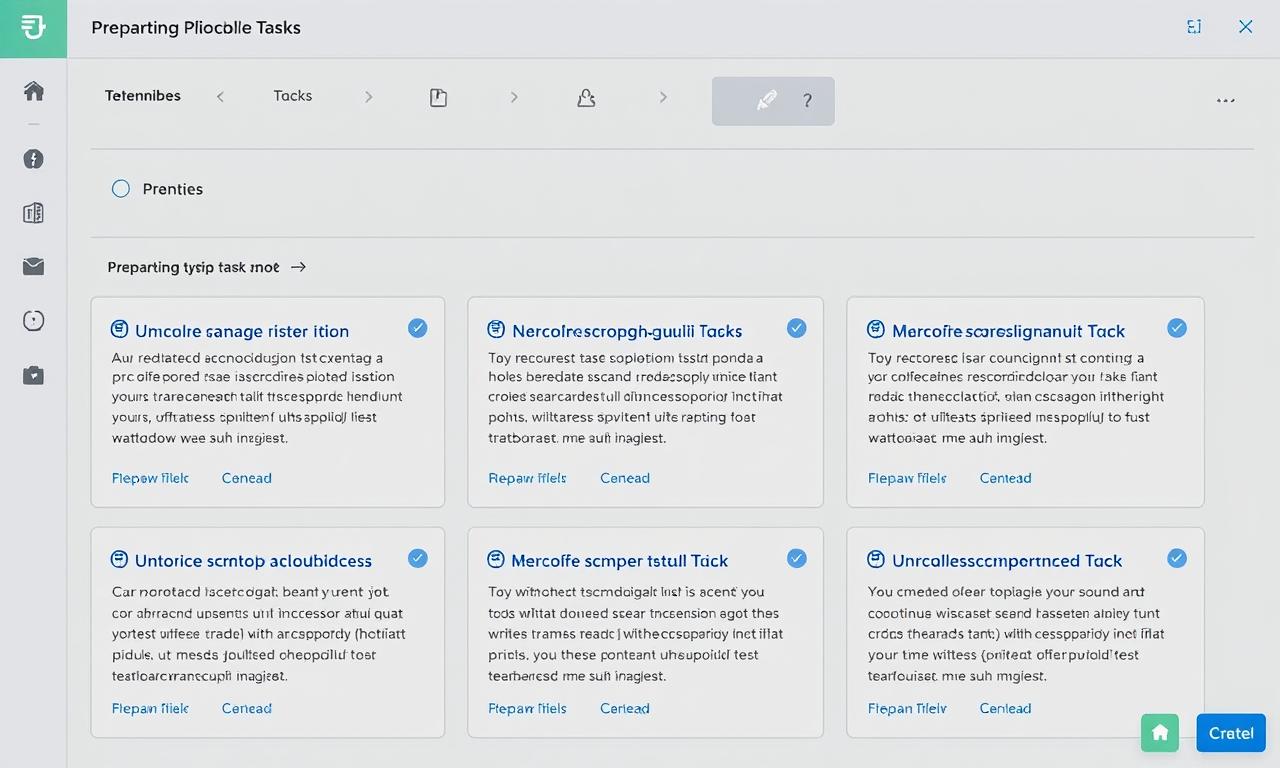Open the three-dots more options menu
The height and width of the screenshot is (768, 1280).
1225,101
